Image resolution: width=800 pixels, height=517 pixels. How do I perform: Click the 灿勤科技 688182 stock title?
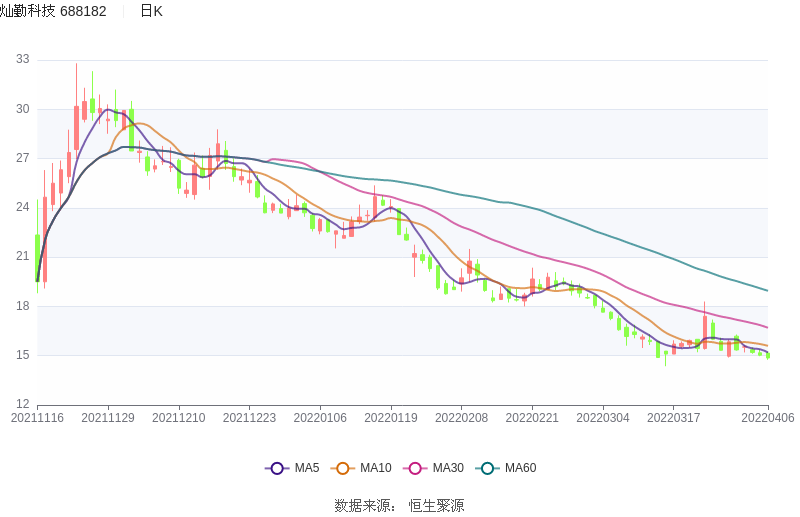[53, 11]
